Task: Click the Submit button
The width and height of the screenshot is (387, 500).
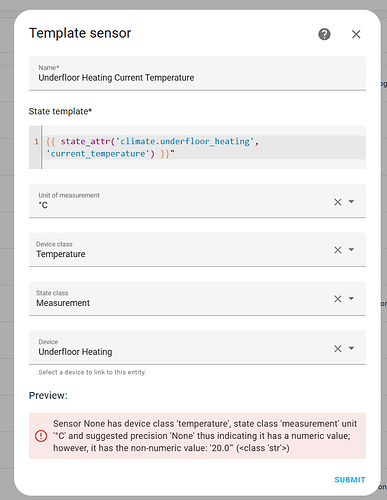Action: coord(350,480)
